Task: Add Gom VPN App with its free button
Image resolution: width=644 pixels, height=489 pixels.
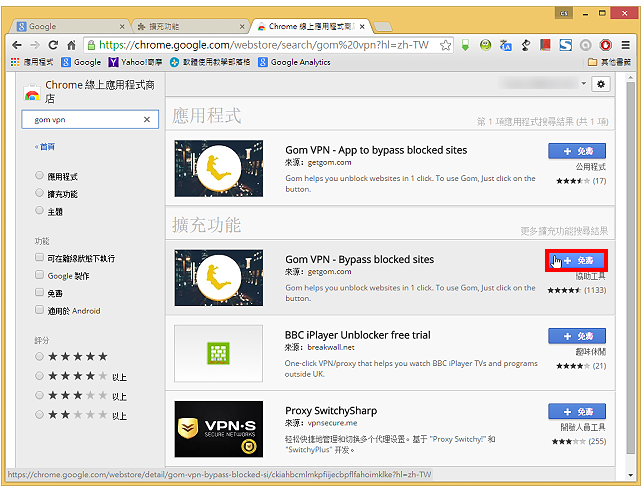Action: click(x=577, y=151)
